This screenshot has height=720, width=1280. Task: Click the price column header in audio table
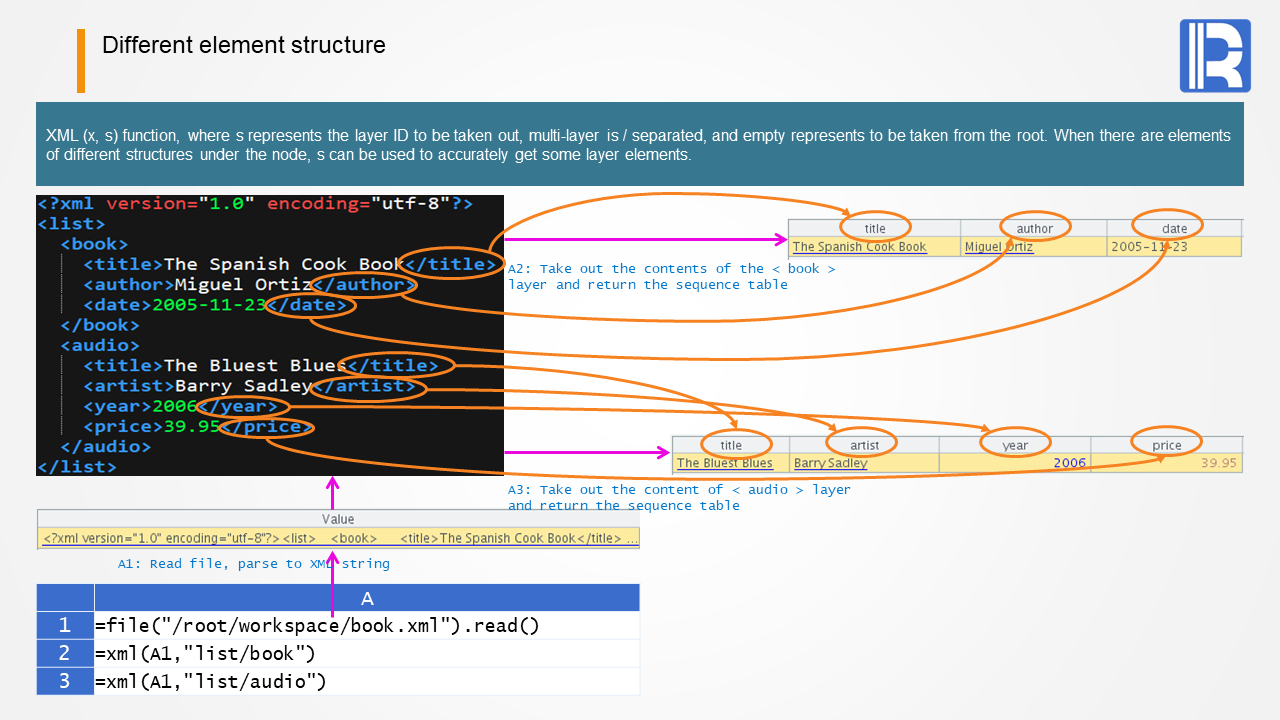[x=1166, y=445]
